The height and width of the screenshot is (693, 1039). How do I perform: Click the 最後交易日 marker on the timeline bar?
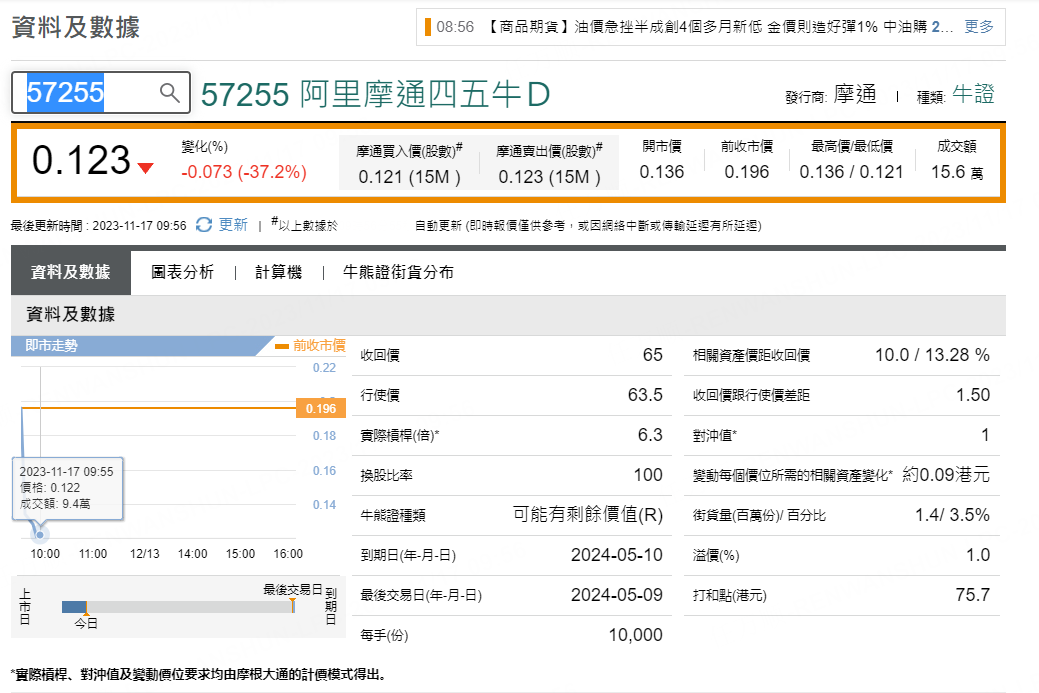(292, 589)
